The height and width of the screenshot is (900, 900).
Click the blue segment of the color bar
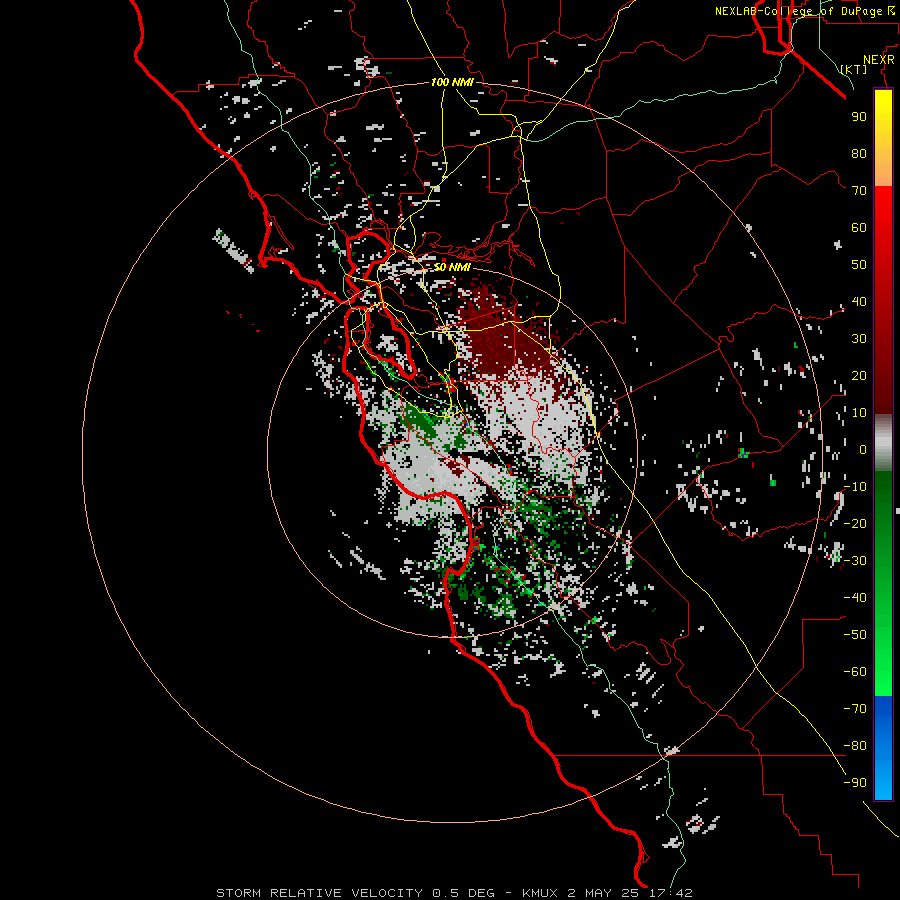click(x=883, y=747)
